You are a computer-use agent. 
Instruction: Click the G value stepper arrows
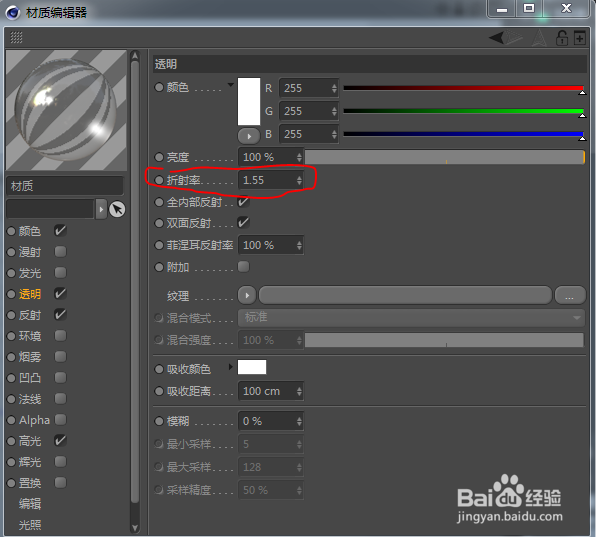pyautogui.click(x=334, y=111)
